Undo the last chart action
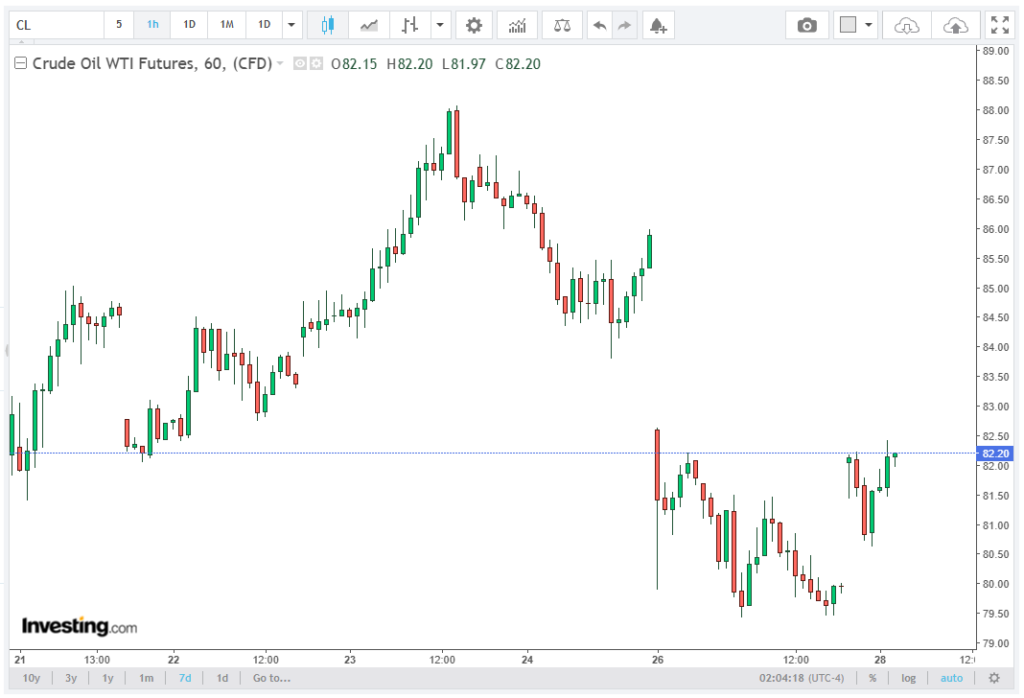Screen dimensions: 1024x698 point(600,25)
